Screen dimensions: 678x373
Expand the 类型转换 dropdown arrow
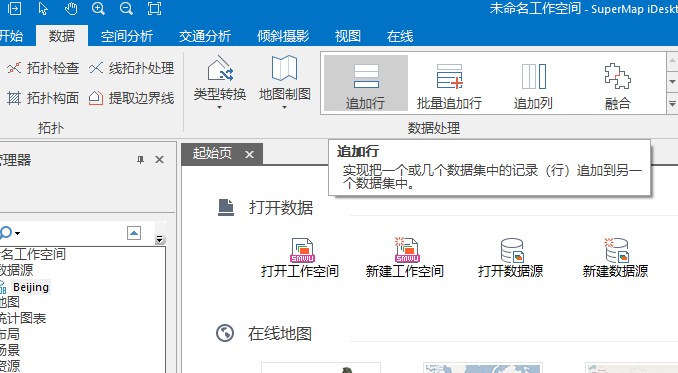coord(220,107)
